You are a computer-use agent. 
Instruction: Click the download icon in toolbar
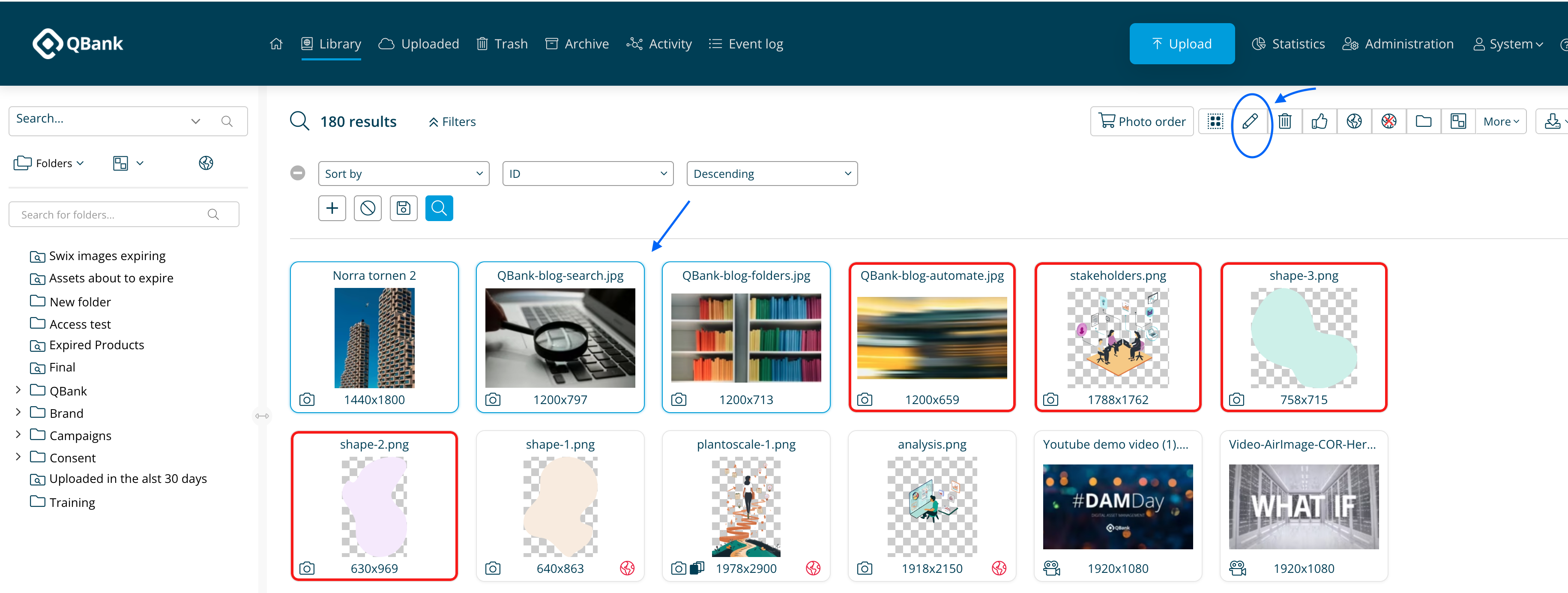[1553, 121]
